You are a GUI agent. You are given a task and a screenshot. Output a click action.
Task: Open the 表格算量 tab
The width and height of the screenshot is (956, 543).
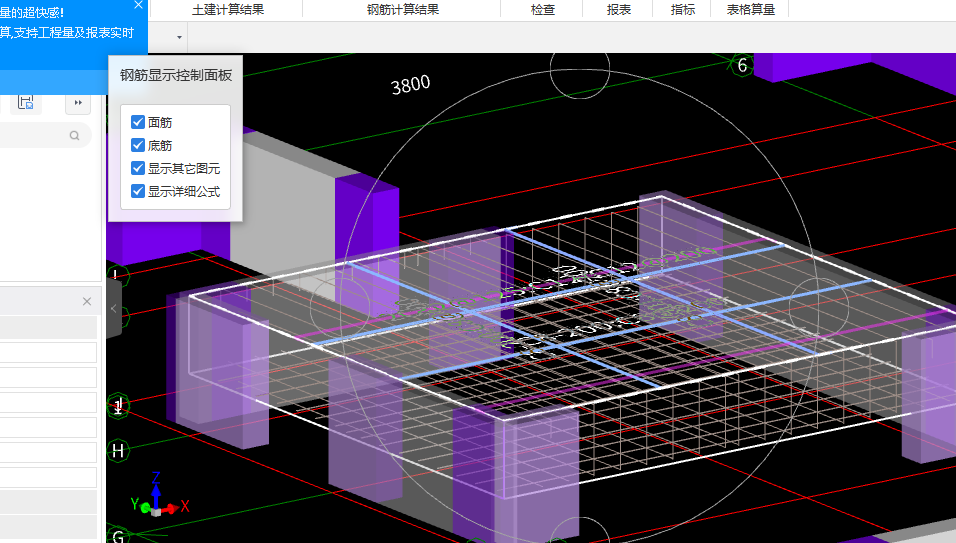[751, 10]
